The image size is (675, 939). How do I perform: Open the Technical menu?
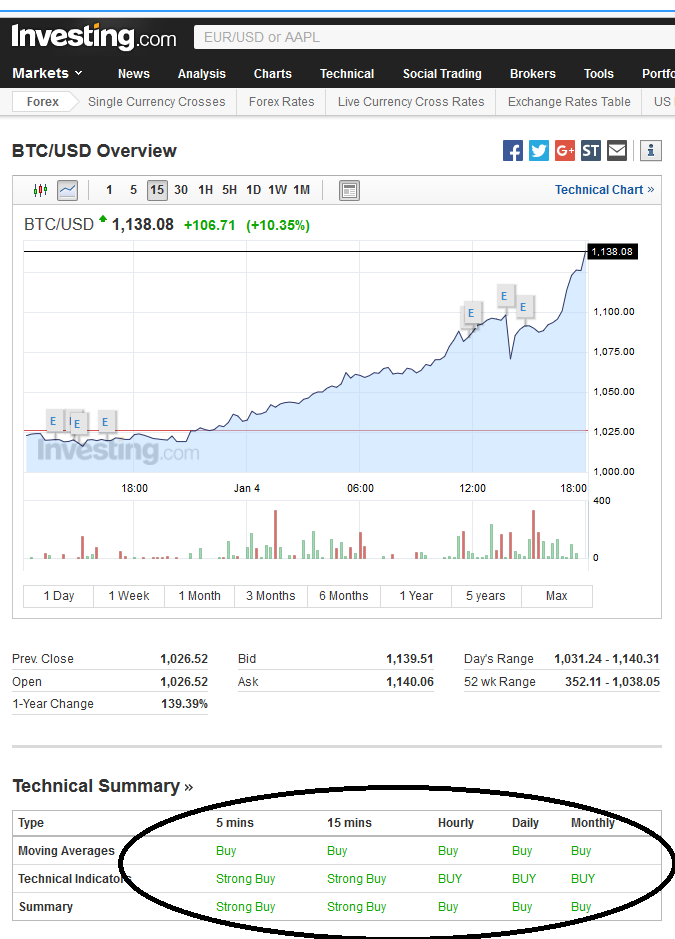click(347, 74)
